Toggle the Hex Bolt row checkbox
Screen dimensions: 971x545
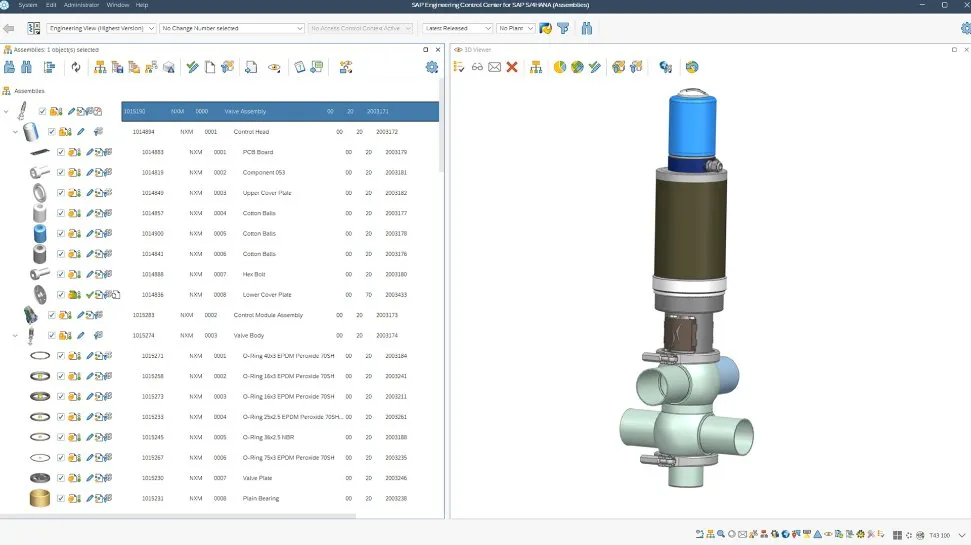click(61, 274)
